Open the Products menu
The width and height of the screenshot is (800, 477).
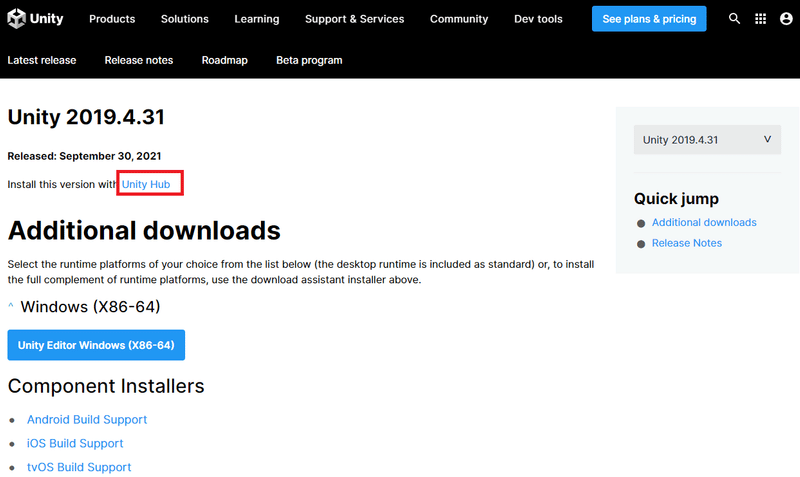pyautogui.click(x=112, y=19)
